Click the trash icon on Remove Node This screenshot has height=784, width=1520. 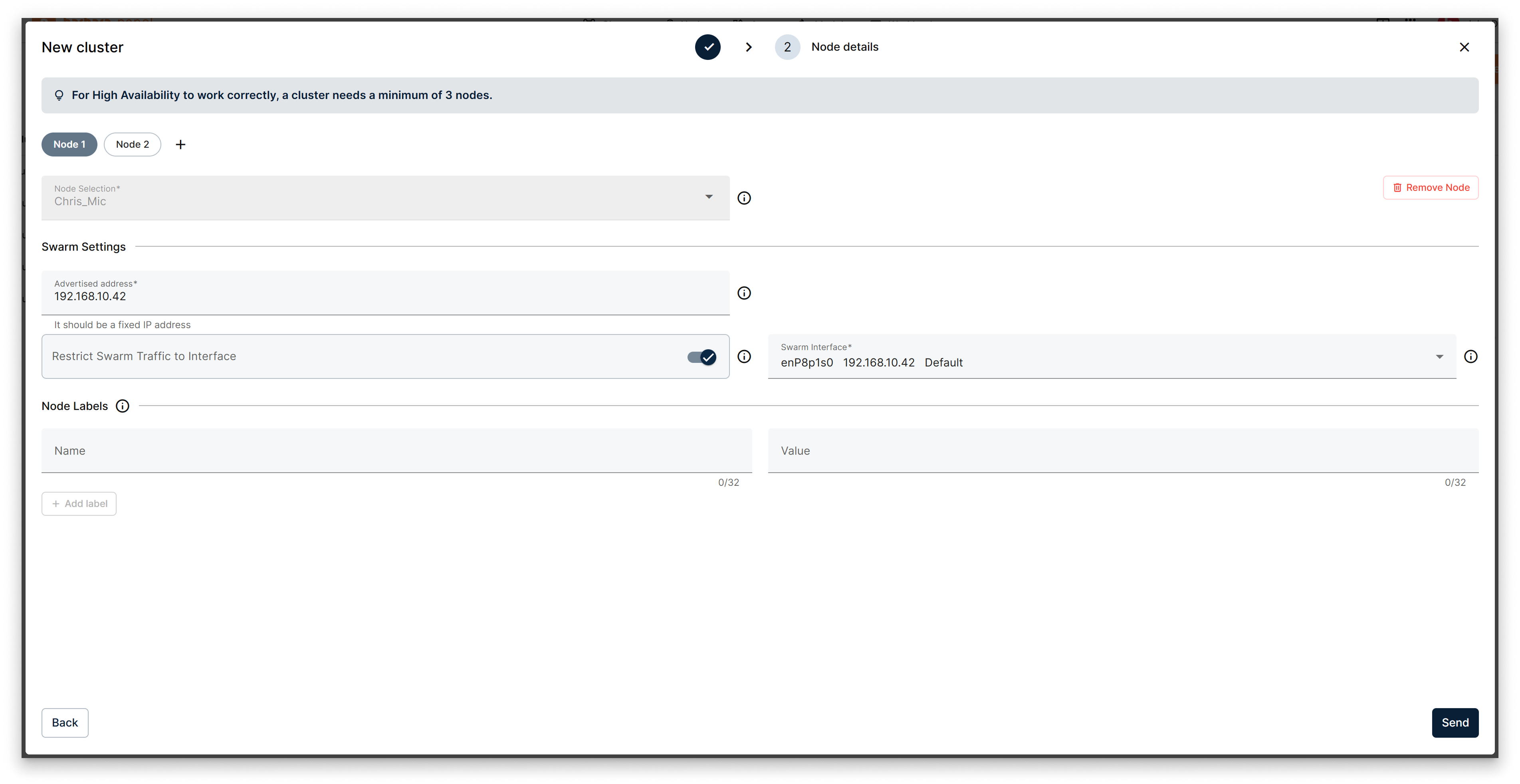1397,188
